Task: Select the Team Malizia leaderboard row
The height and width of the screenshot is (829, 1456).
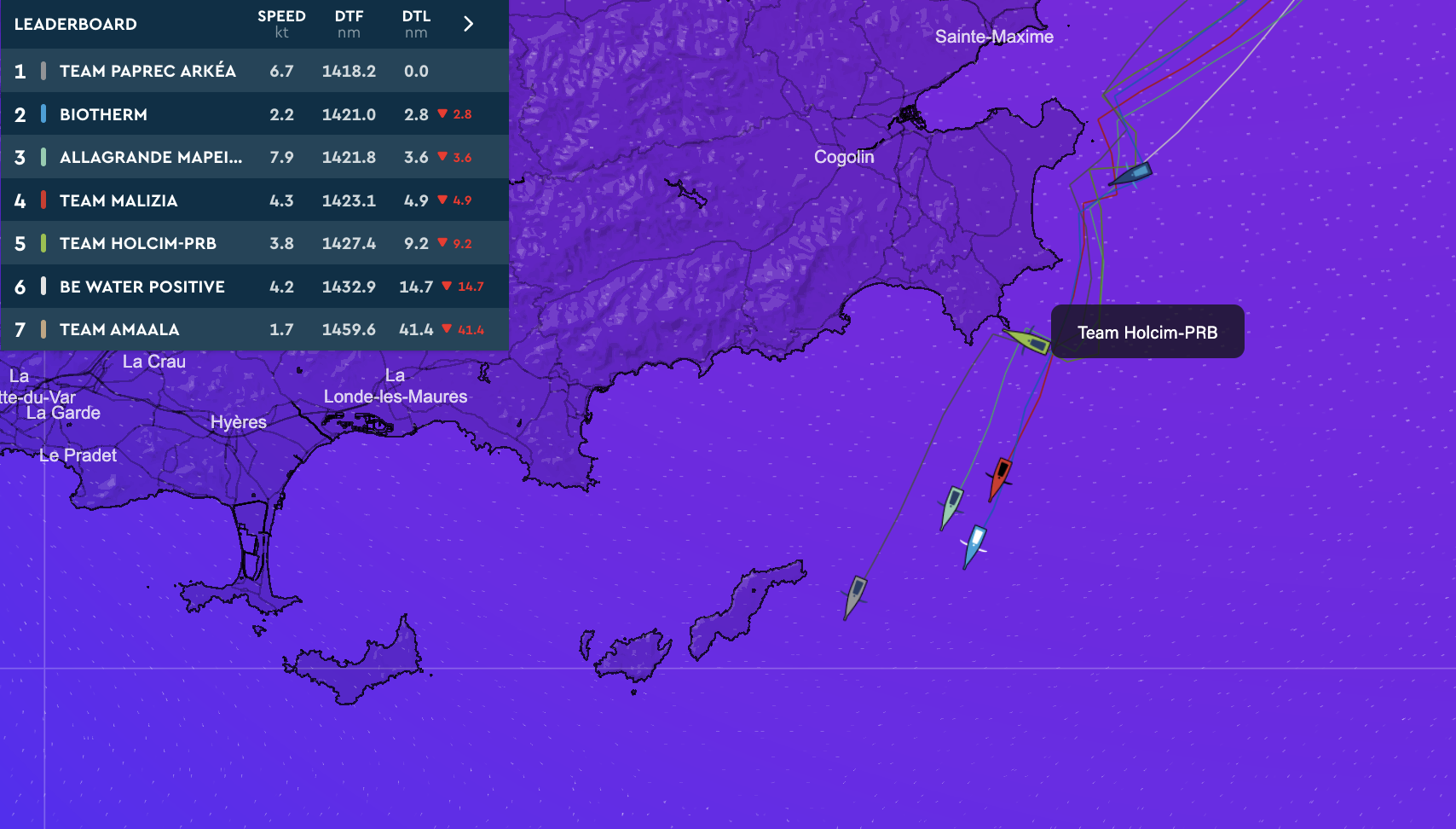Action: point(255,200)
